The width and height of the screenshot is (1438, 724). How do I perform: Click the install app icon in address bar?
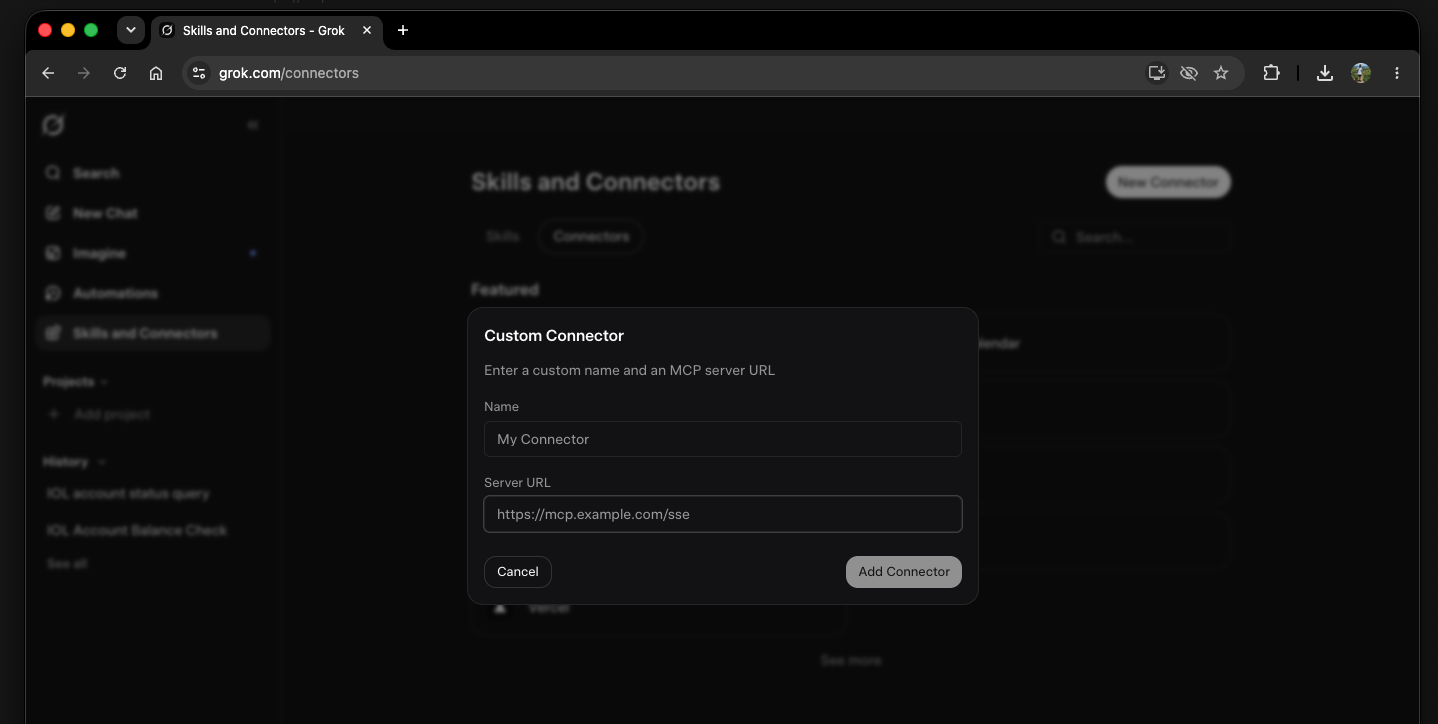[1157, 73]
